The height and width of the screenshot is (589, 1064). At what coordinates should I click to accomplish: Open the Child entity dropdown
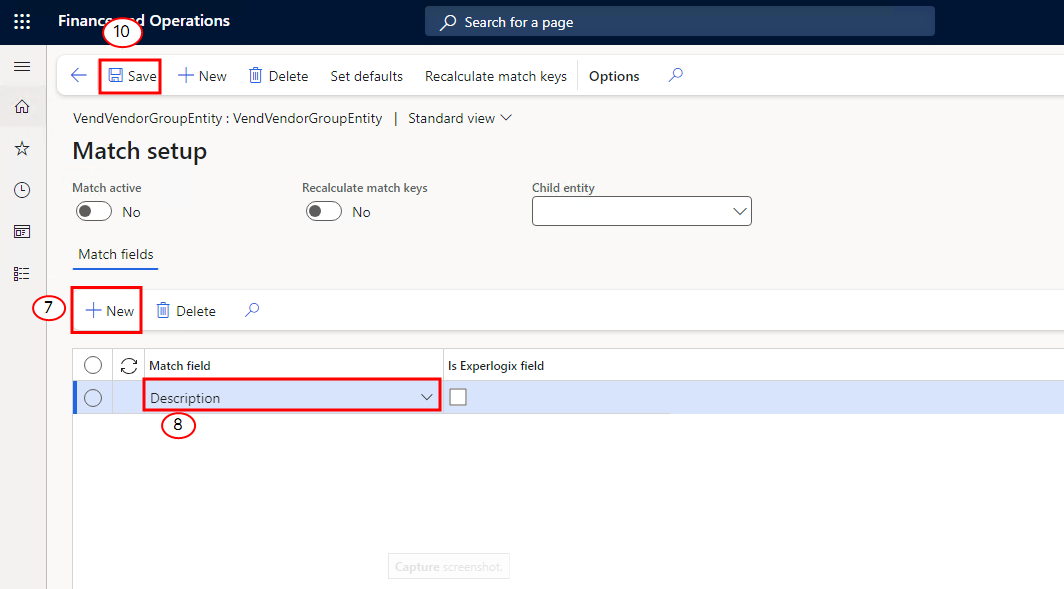(x=641, y=211)
